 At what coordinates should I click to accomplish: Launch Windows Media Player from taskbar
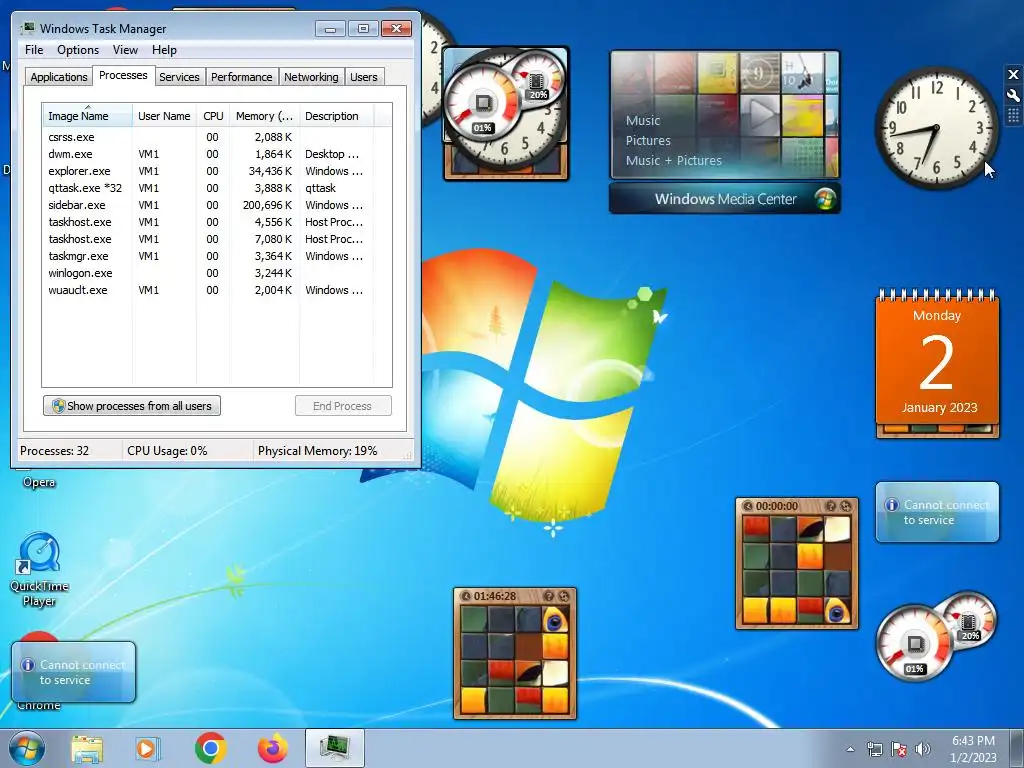tap(148, 749)
